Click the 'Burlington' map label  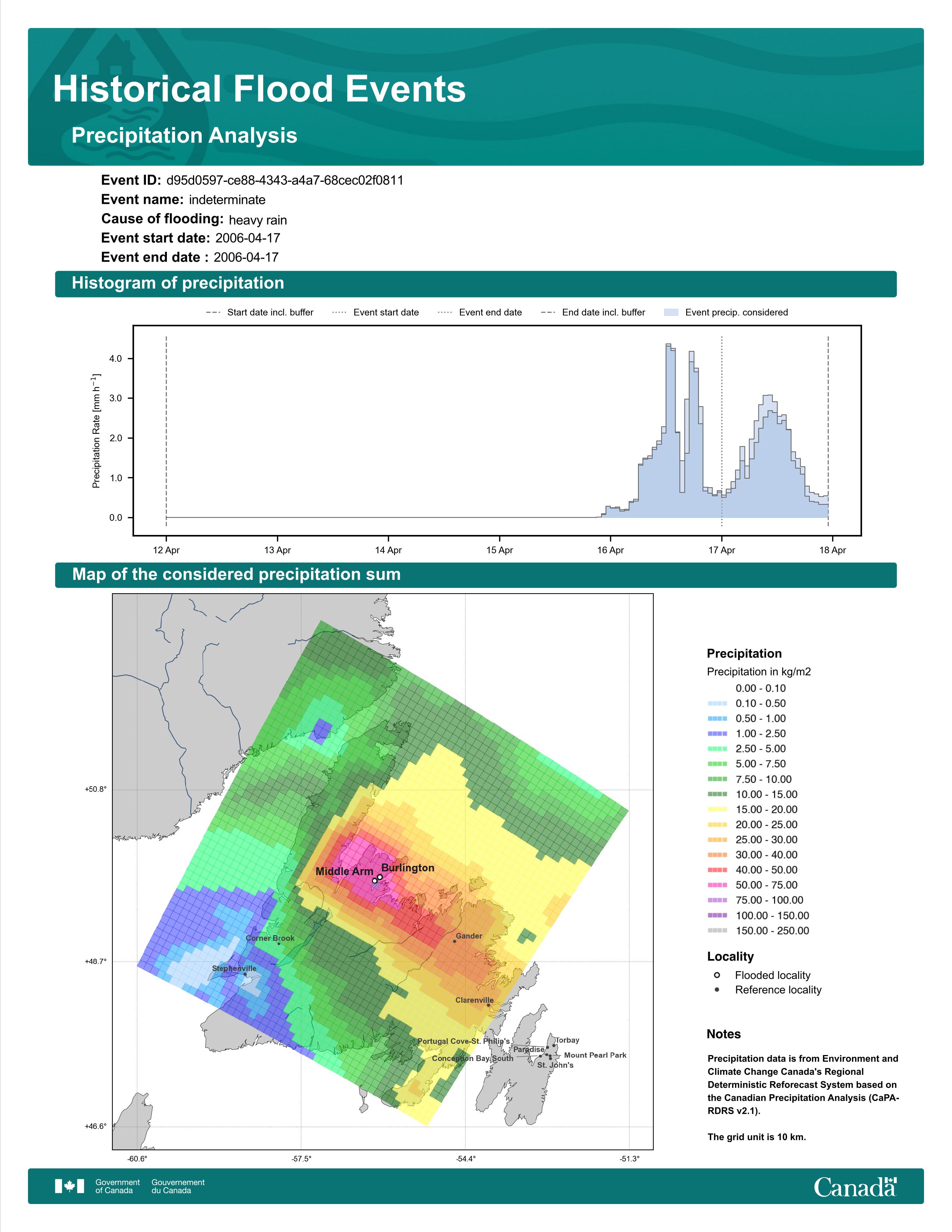408,868
